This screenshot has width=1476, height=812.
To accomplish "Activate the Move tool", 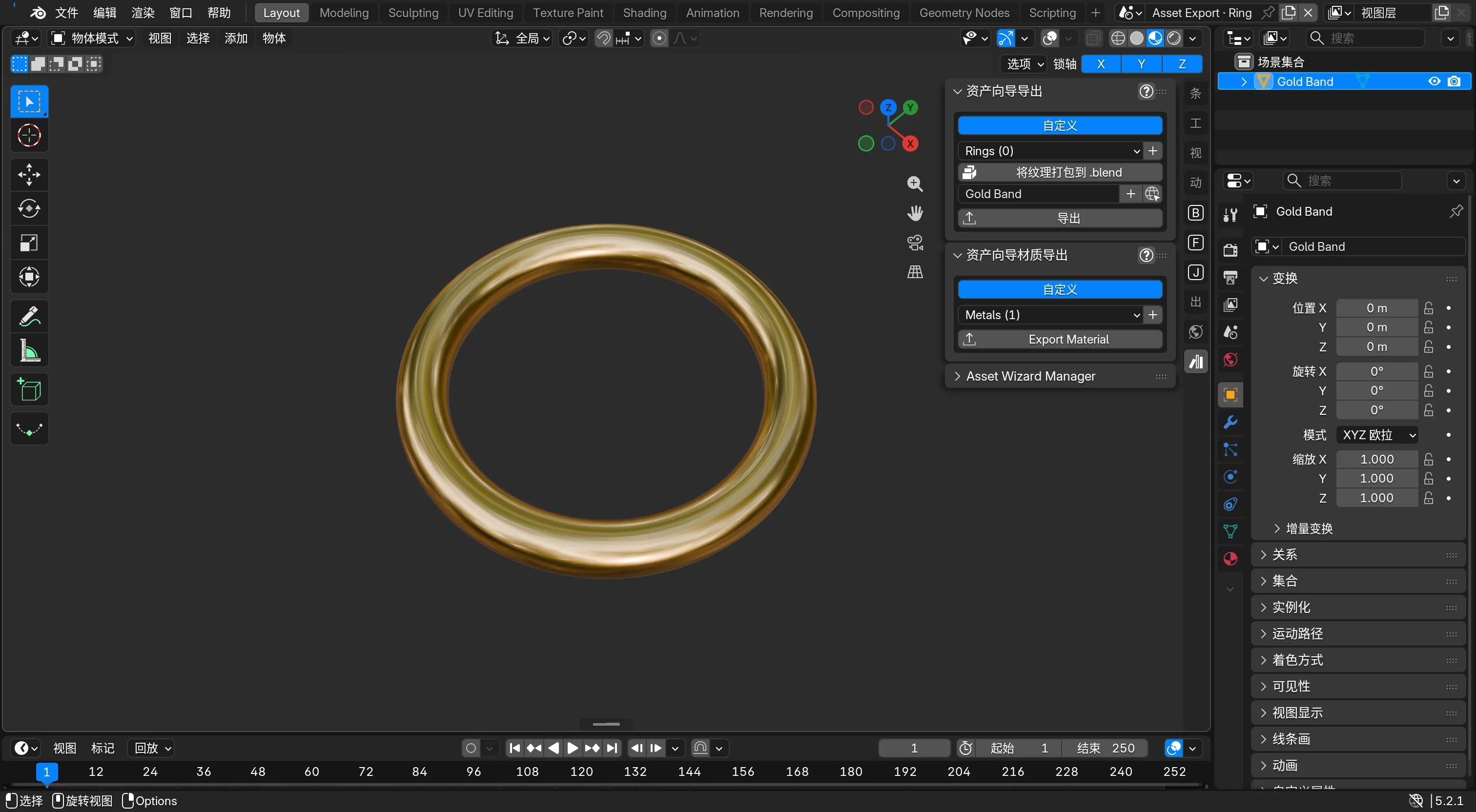I will point(29,174).
